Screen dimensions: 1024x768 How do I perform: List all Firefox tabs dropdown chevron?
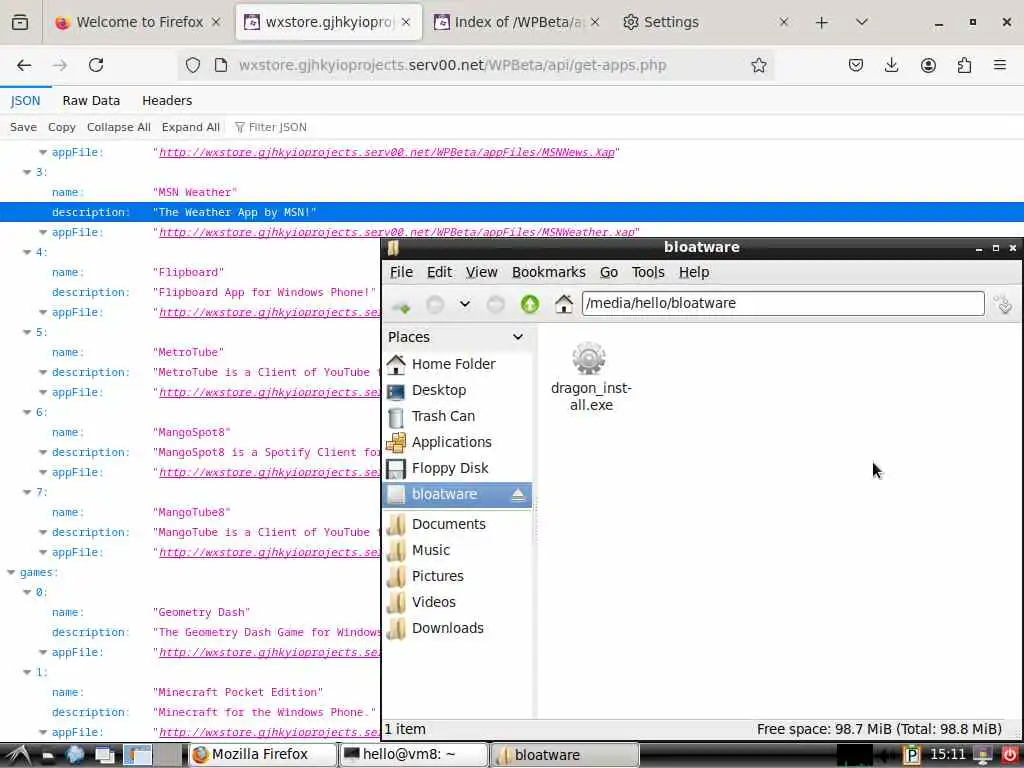coord(862,22)
